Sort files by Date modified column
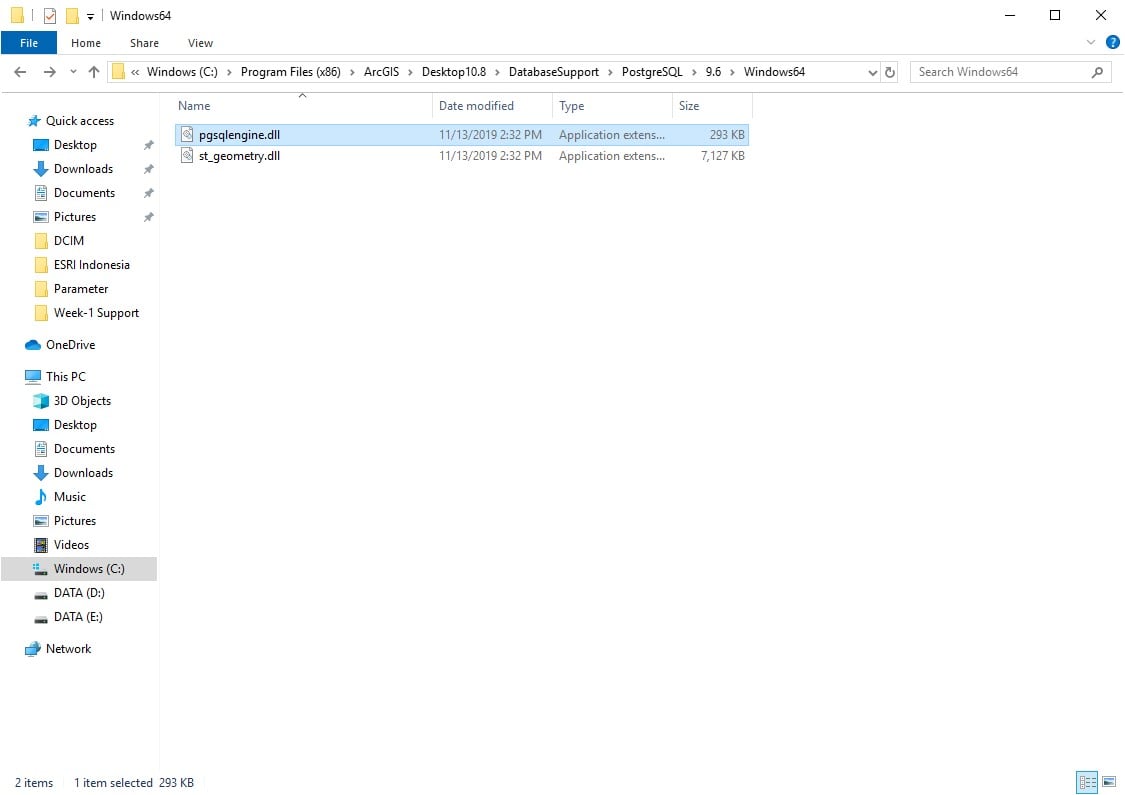Viewport: 1125px width, 795px height. [476, 105]
